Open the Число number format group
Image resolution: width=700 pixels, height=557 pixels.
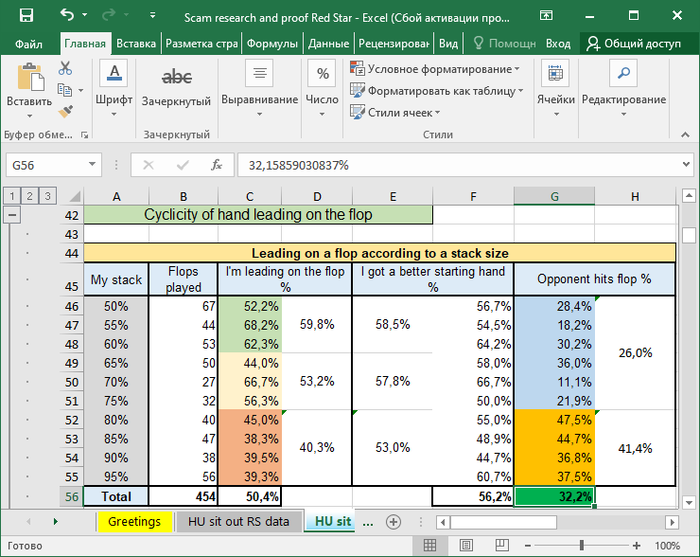tap(322, 89)
